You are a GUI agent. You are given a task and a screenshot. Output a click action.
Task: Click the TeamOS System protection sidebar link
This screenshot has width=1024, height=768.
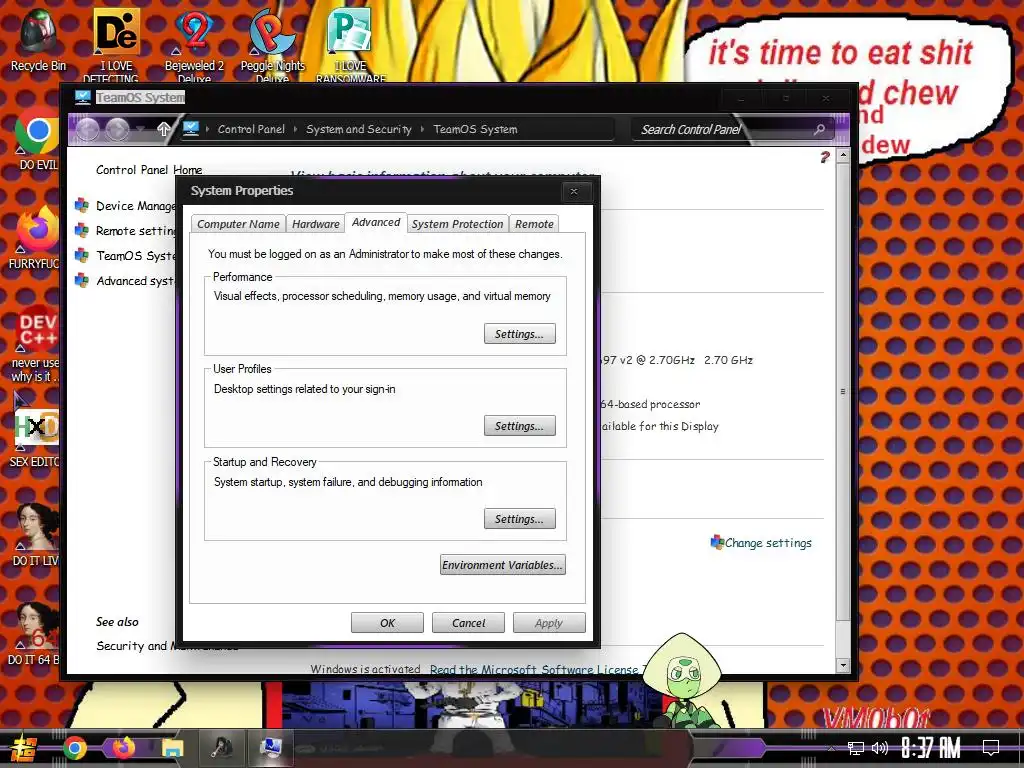[x=136, y=255]
